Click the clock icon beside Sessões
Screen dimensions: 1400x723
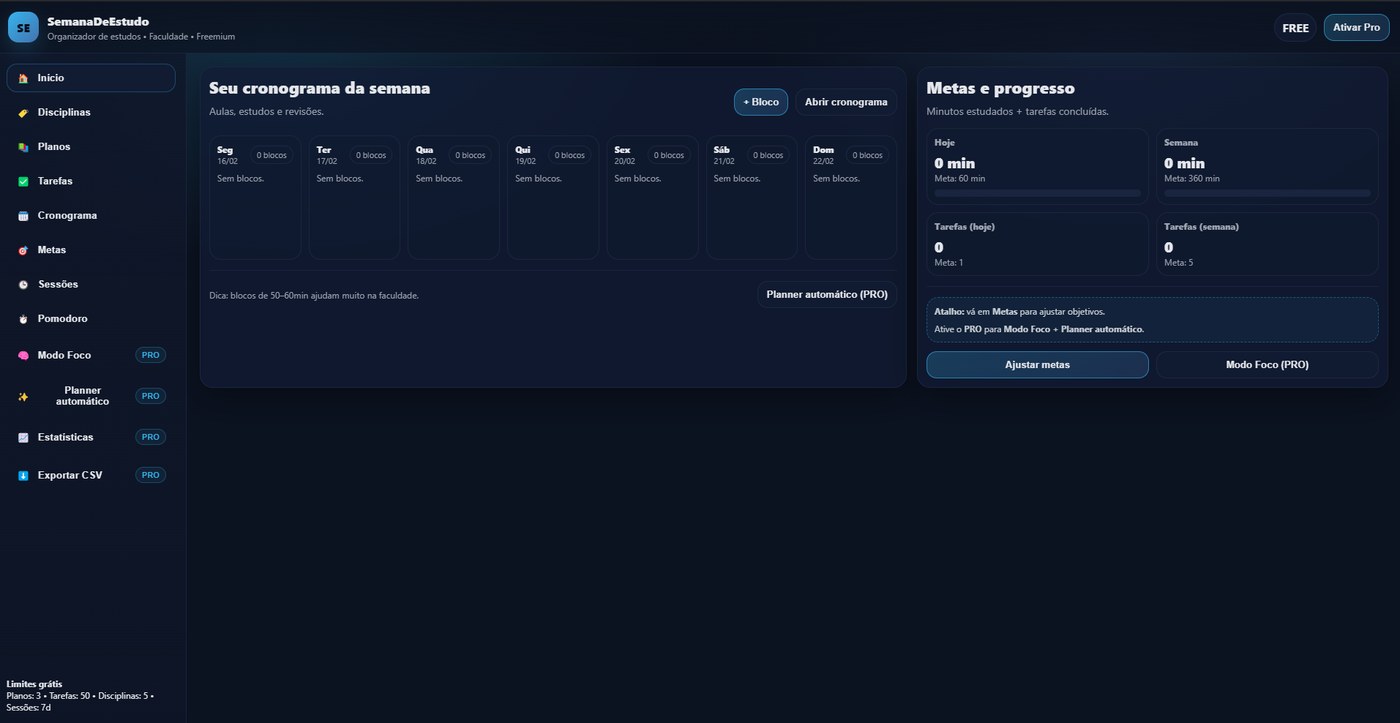[x=23, y=285]
